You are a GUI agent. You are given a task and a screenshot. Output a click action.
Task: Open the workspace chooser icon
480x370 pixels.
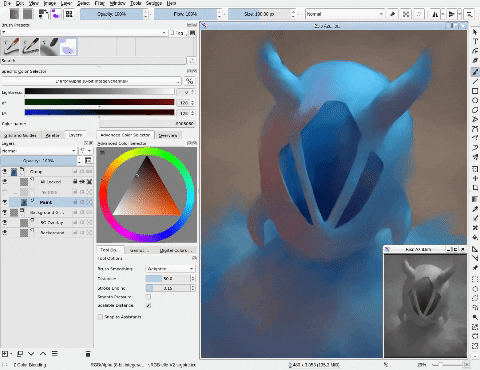click(x=469, y=14)
